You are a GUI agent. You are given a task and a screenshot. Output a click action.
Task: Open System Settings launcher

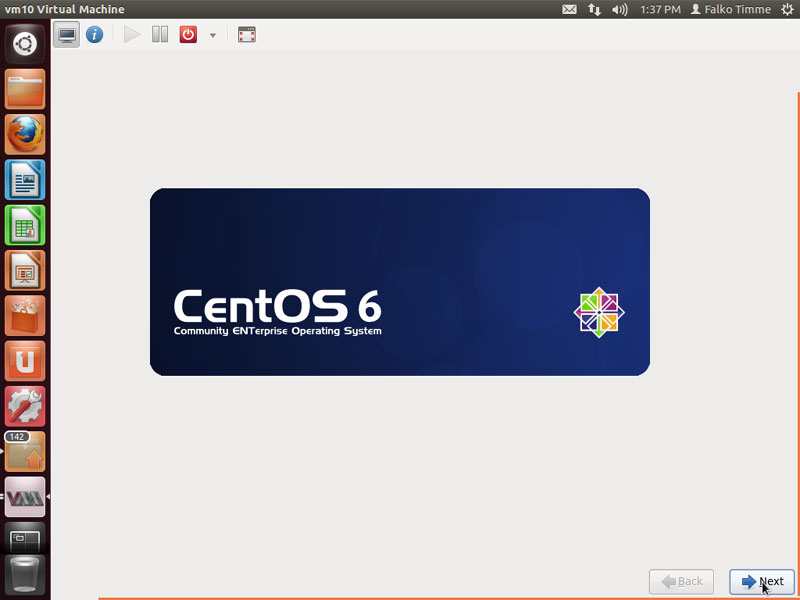25,407
